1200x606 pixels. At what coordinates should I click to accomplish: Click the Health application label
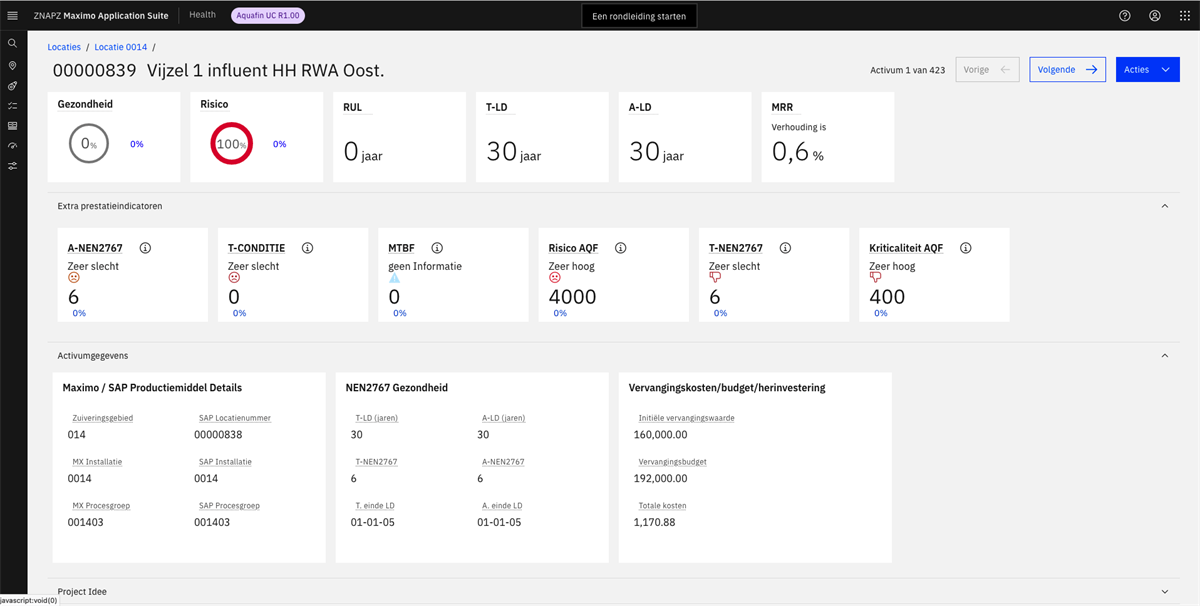coord(202,15)
